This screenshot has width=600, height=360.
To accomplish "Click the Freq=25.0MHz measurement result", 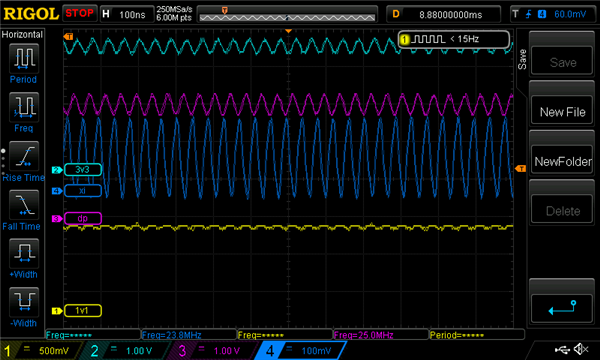I will [x=364, y=335].
